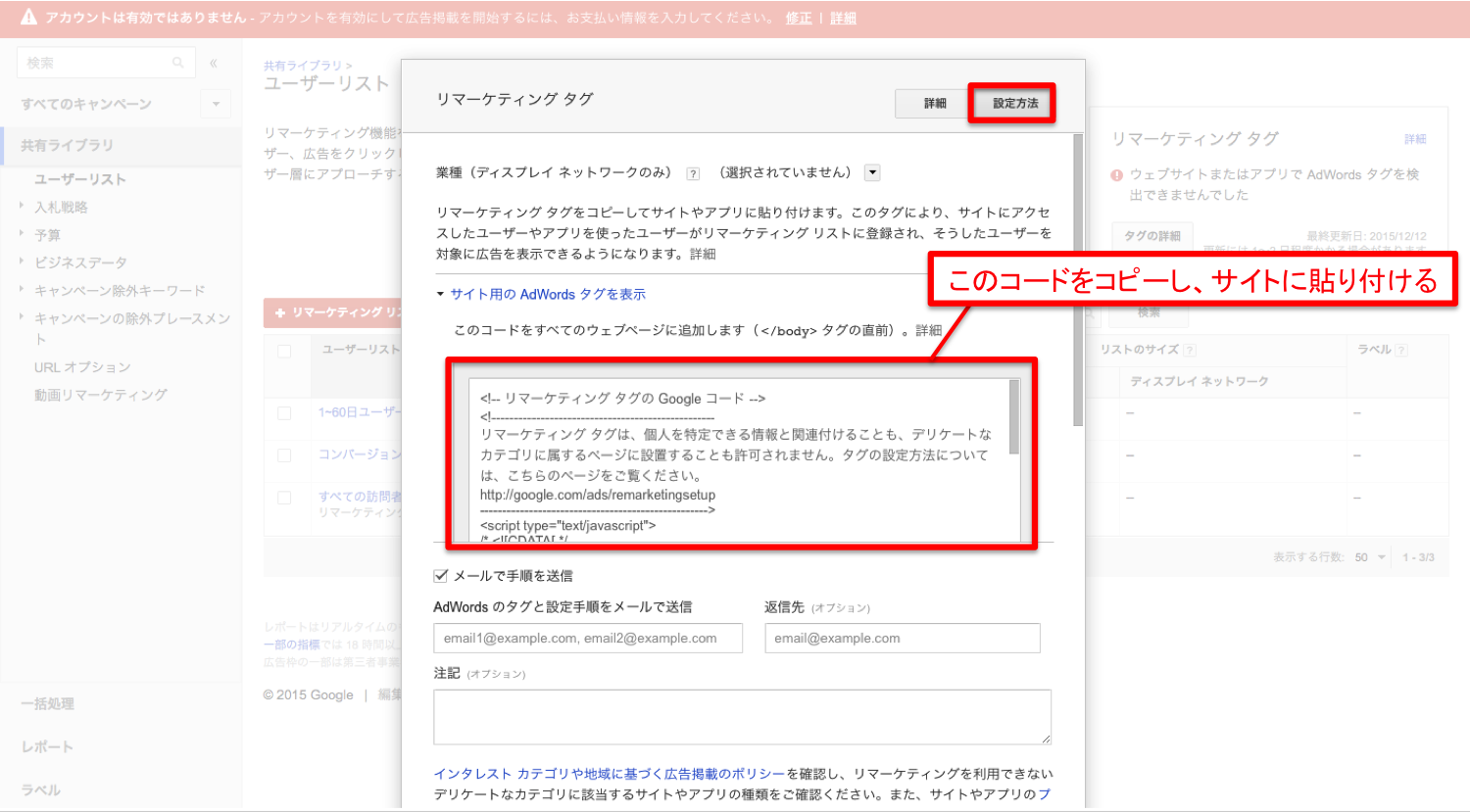Disable the メールで手順を送信 checkbox
Screen dimensions: 1470x812
coord(439,575)
